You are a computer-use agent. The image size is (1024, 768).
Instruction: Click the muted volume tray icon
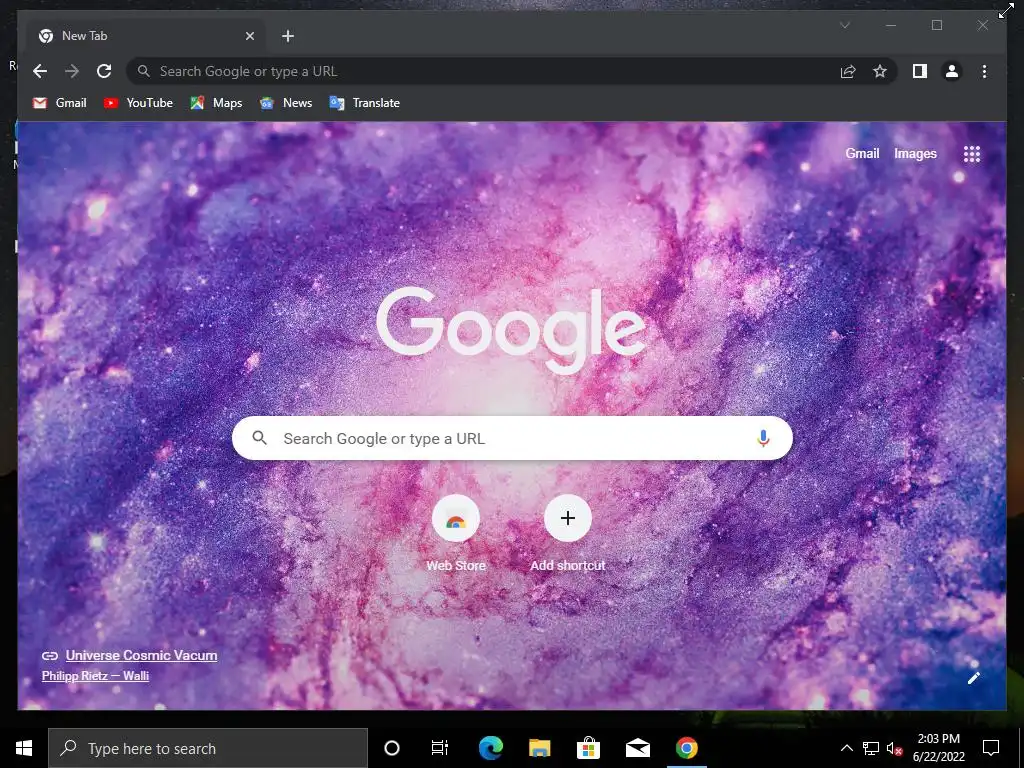tap(895, 748)
